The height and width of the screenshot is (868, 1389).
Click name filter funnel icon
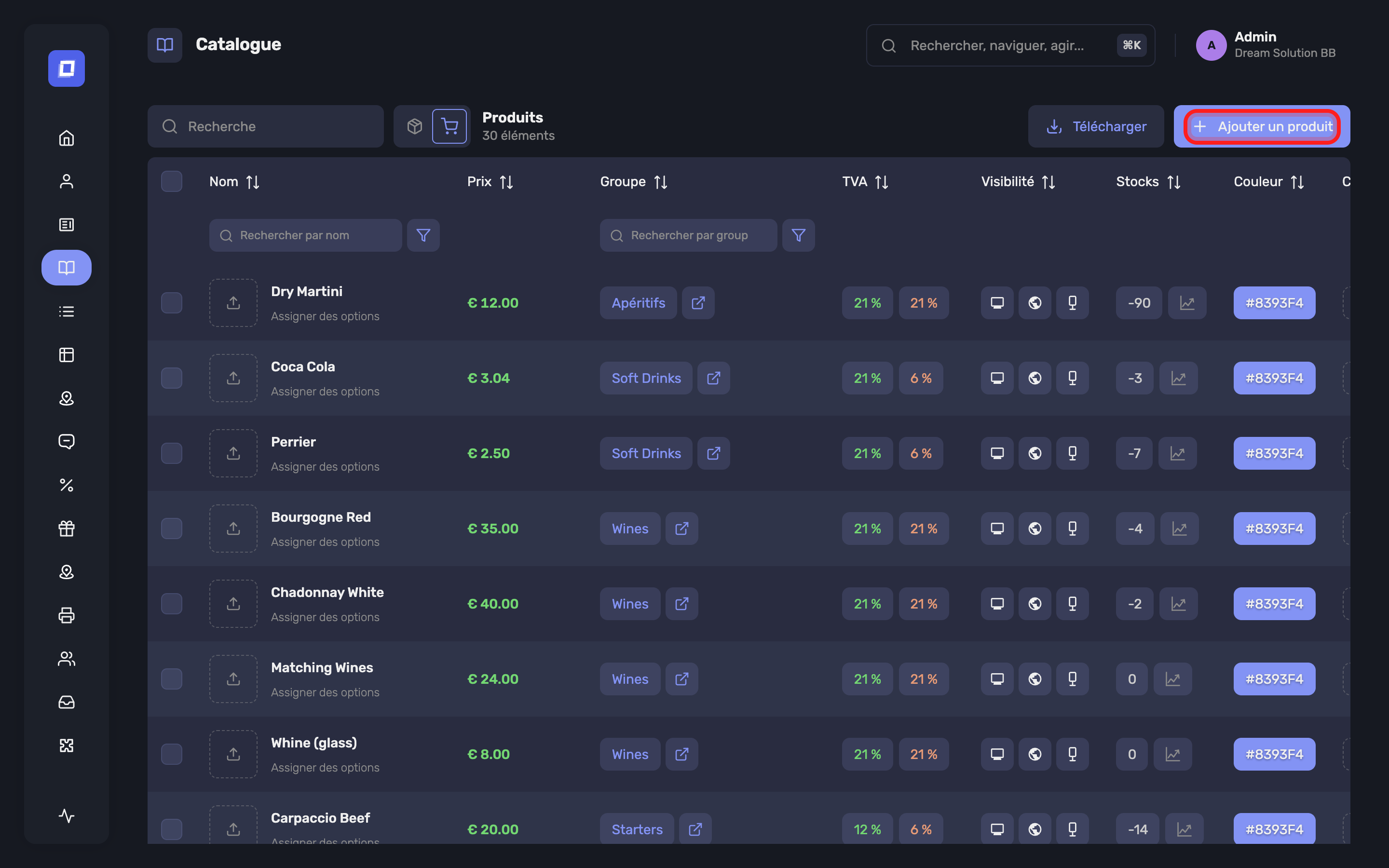click(x=423, y=235)
